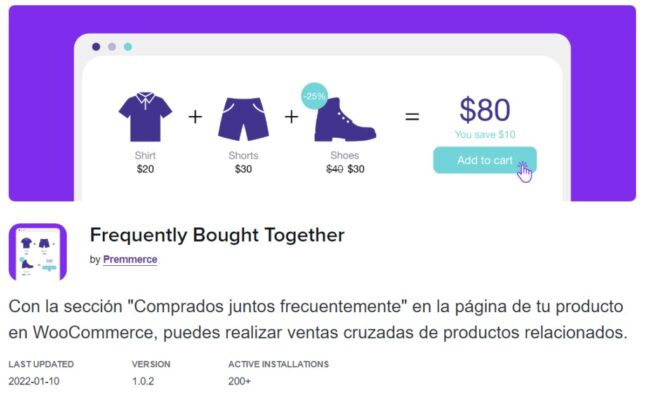Click the shirt icon in the banner
Screen dimensions: 650x401
(145, 117)
